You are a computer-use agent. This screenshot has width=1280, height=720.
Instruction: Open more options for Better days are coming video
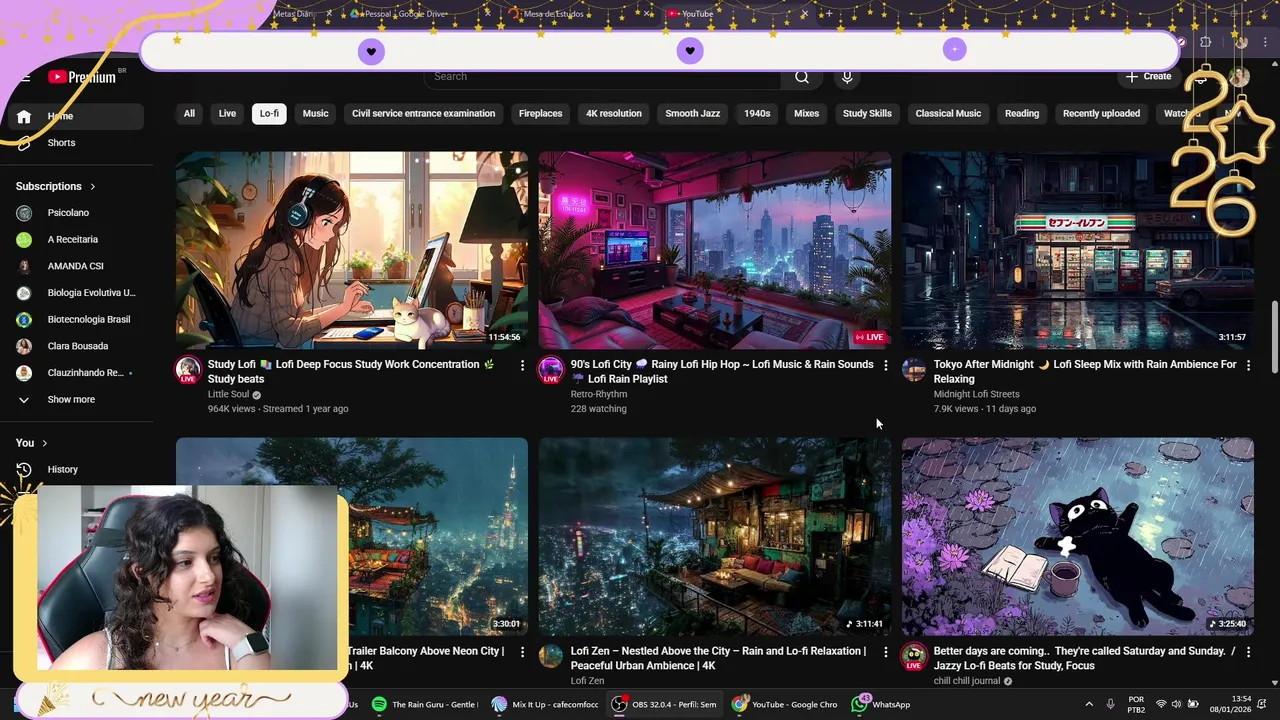(x=1248, y=652)
